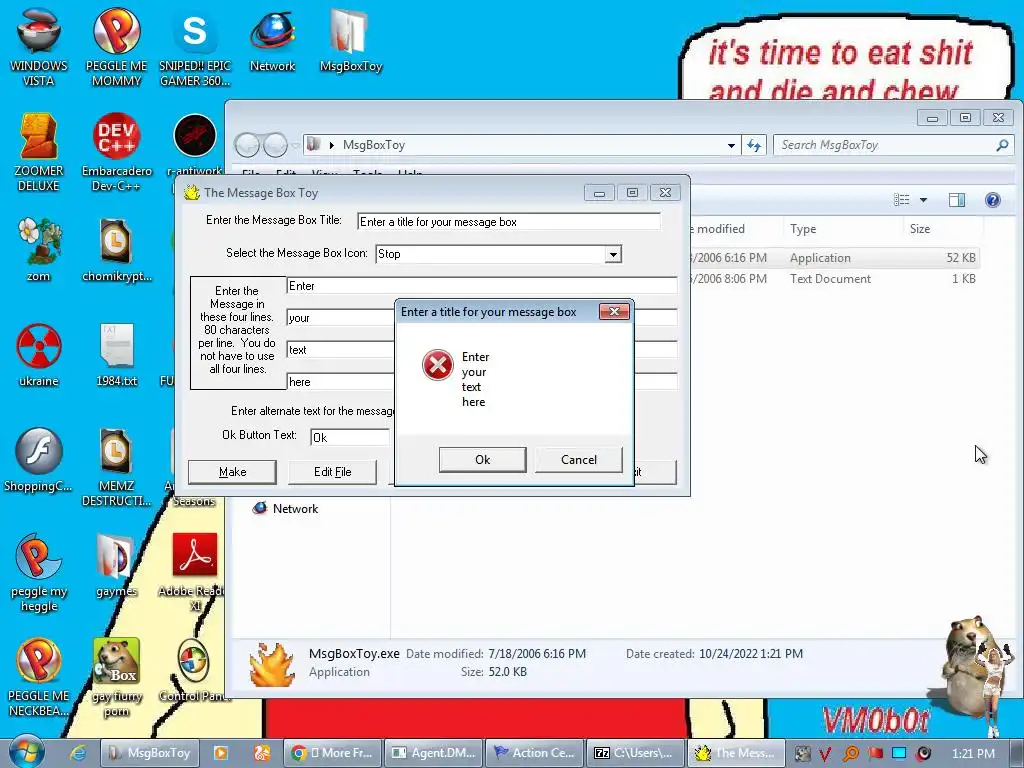Open the gopher Box desktop icon
1024x768 pixels.
pyautogui.click(x=116, y=677)
